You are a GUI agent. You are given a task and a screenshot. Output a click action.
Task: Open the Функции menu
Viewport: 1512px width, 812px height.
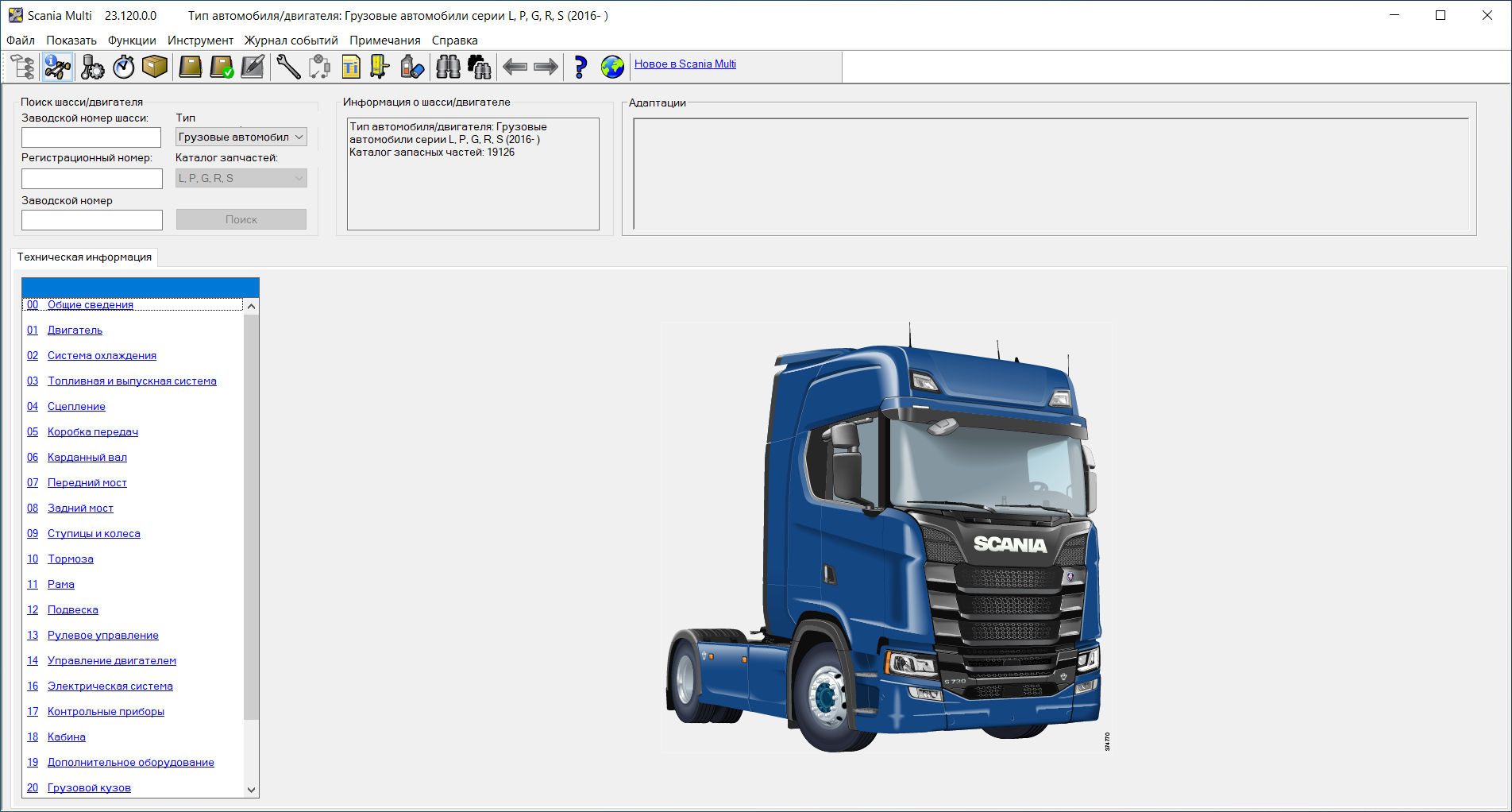pos(132,41)
